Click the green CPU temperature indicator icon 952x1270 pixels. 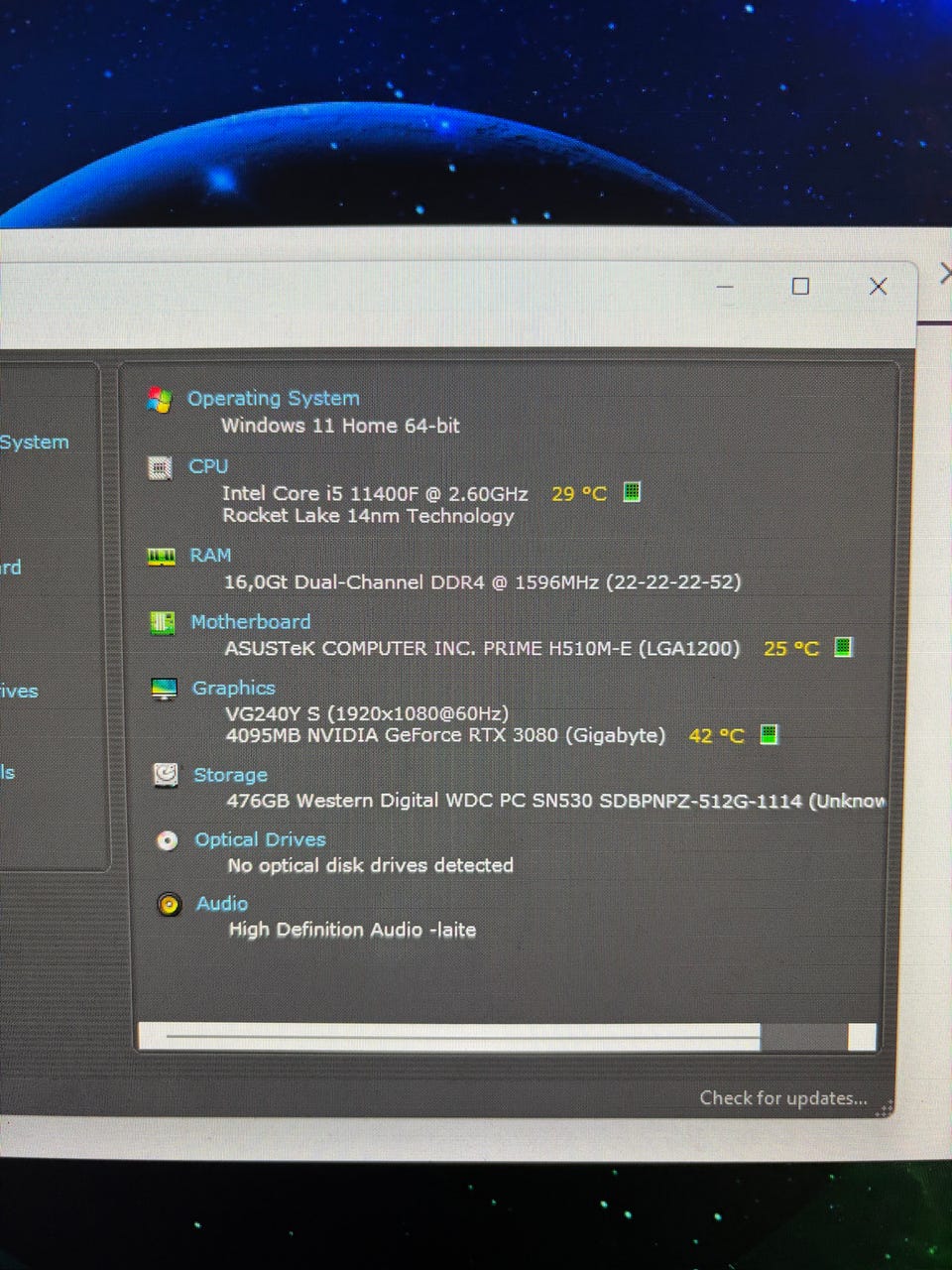click(632, 491)
